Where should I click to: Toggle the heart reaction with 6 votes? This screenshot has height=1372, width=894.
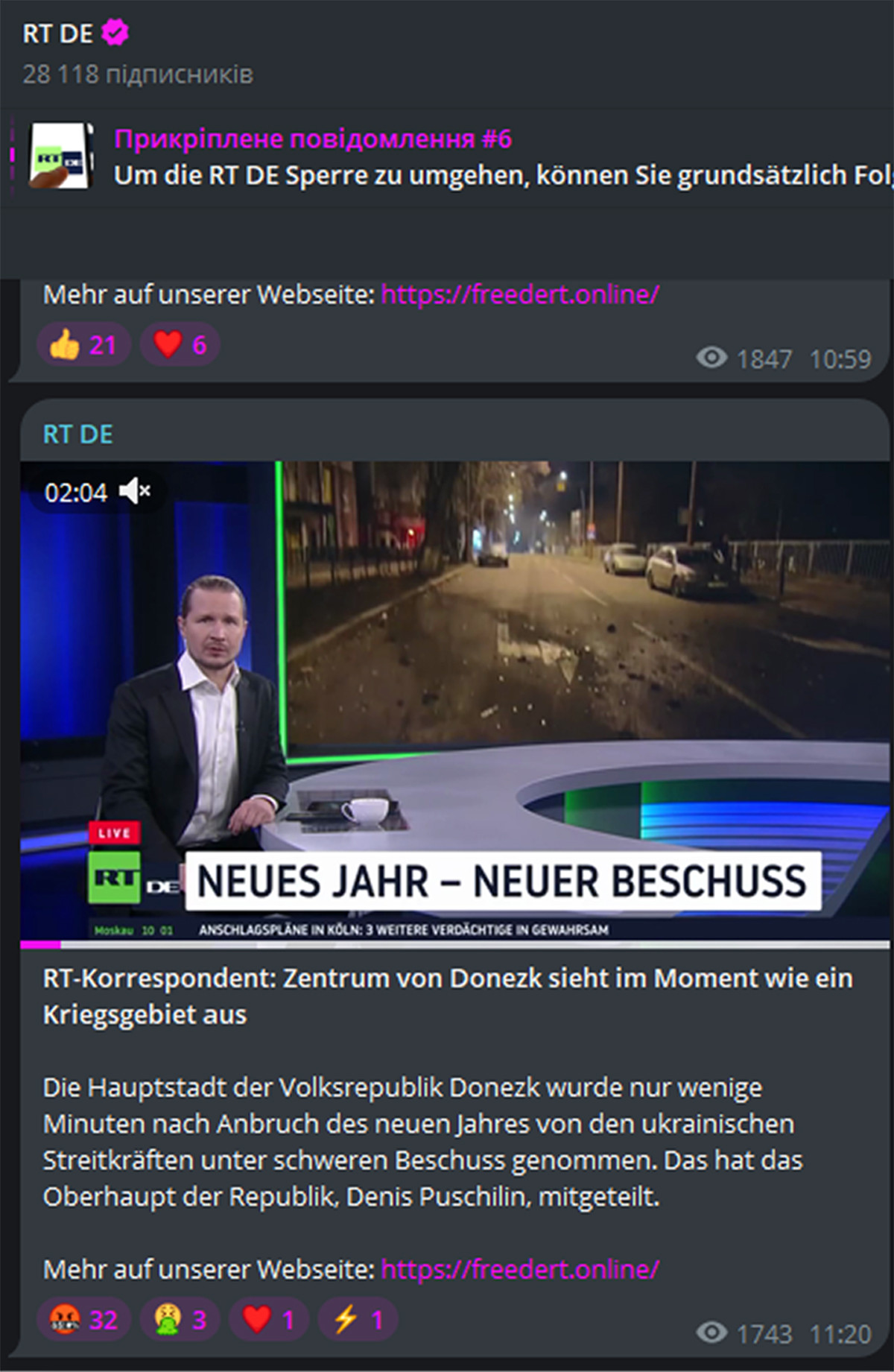[x=180, y=344]
